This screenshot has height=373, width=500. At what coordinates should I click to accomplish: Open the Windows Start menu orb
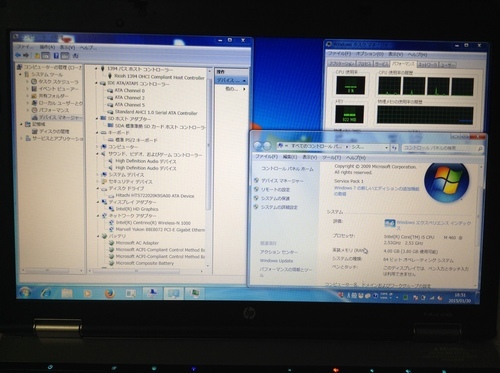(25, 293)
